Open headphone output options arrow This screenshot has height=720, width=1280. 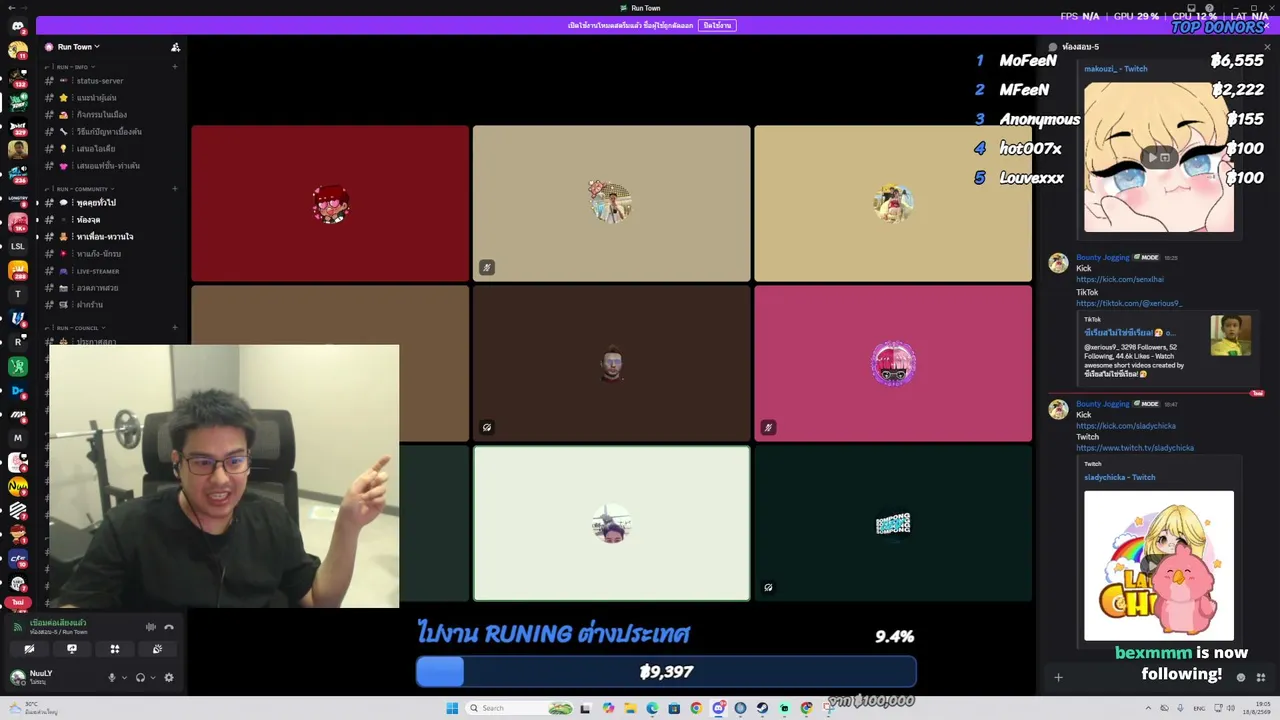152,677
